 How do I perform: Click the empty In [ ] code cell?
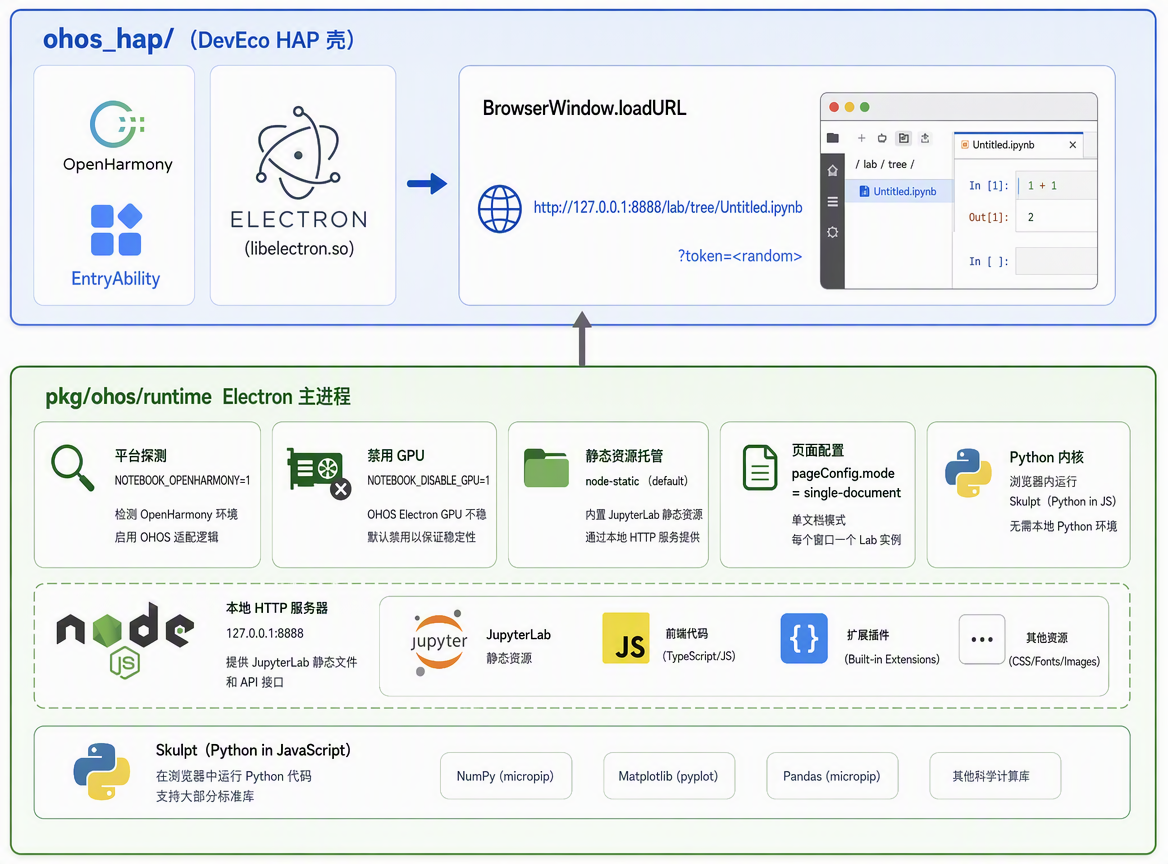click(x=1056, y=261)
